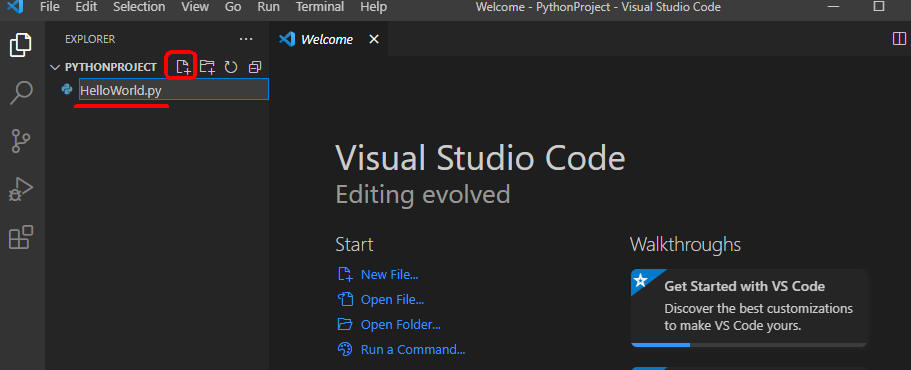Open the Extensions view
Screen dimensions: 911x370
[21, 237]
